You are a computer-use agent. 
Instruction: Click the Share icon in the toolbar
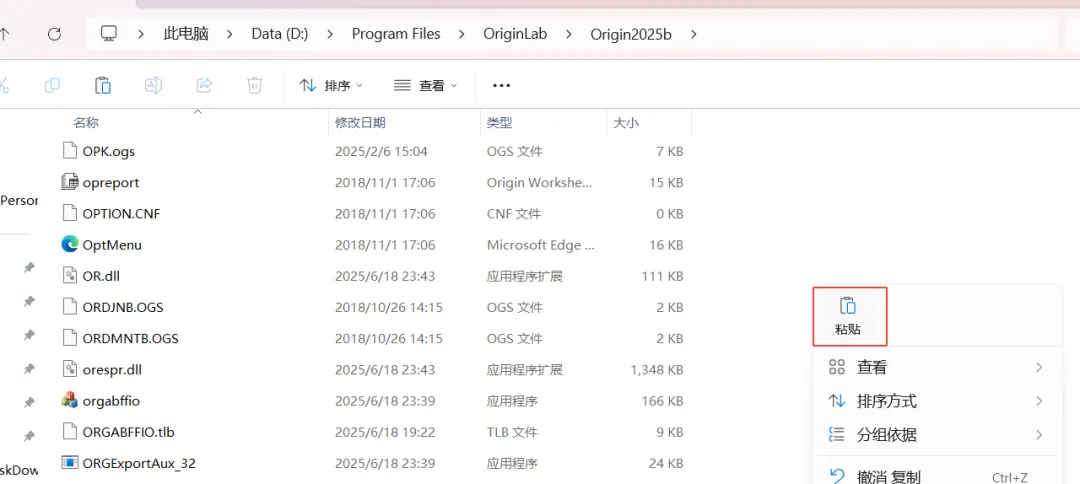tap(204, 85)
